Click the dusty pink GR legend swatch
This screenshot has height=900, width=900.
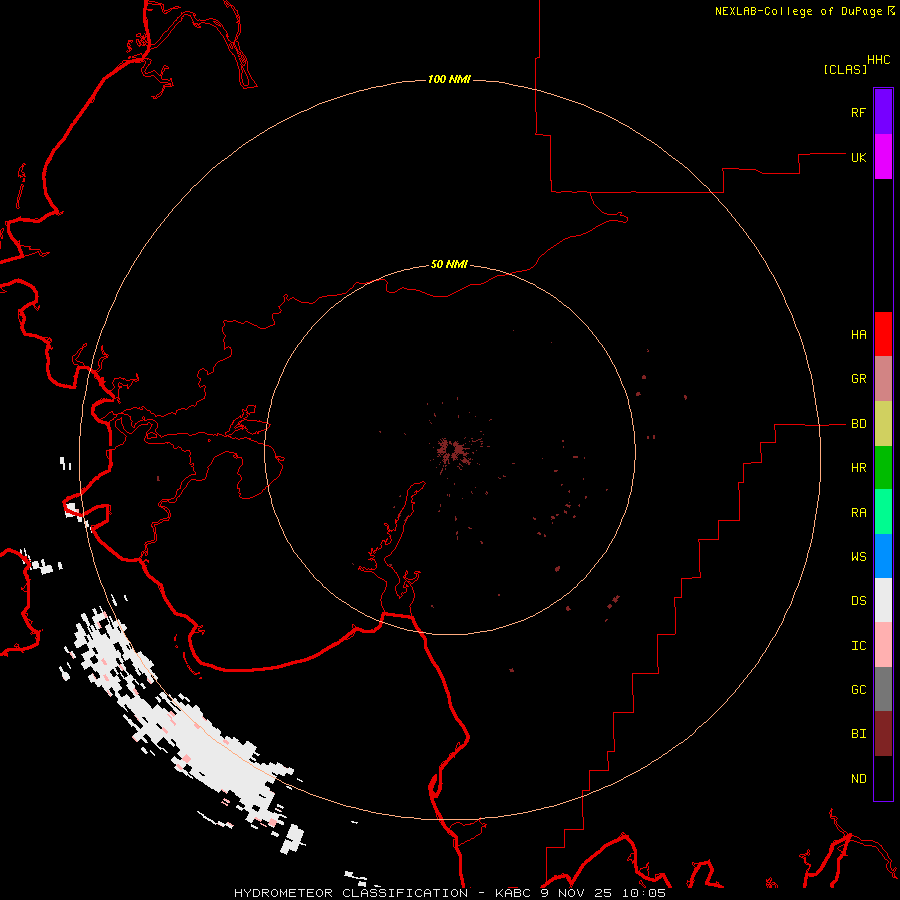[x=883, y=379]
